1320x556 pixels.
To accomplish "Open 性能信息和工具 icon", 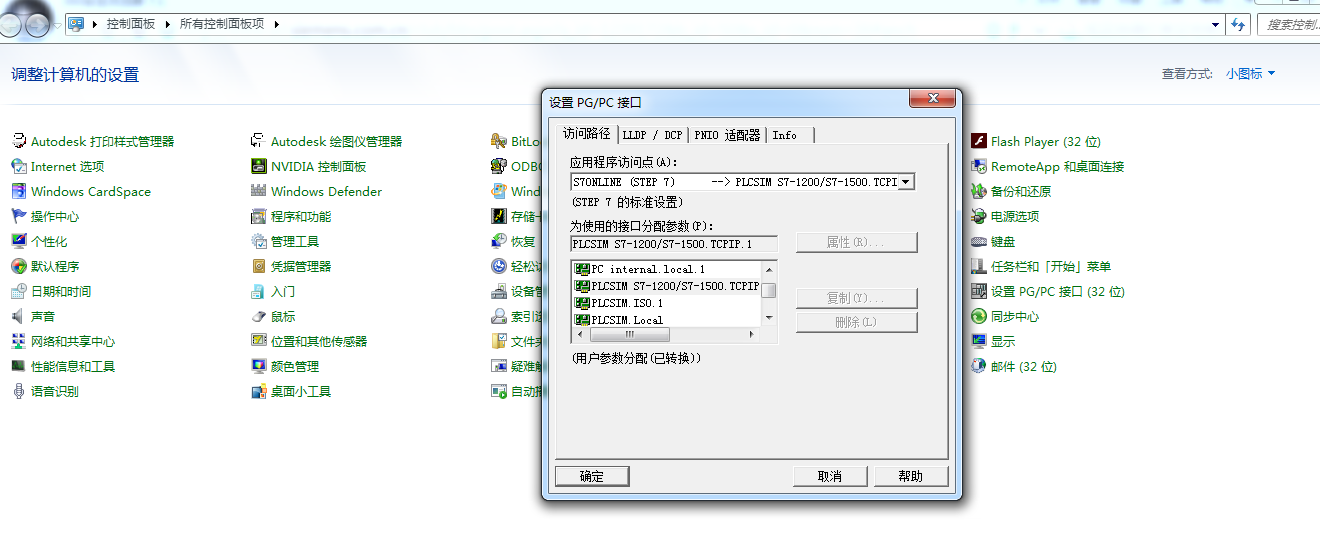I will tap(18, 366).
